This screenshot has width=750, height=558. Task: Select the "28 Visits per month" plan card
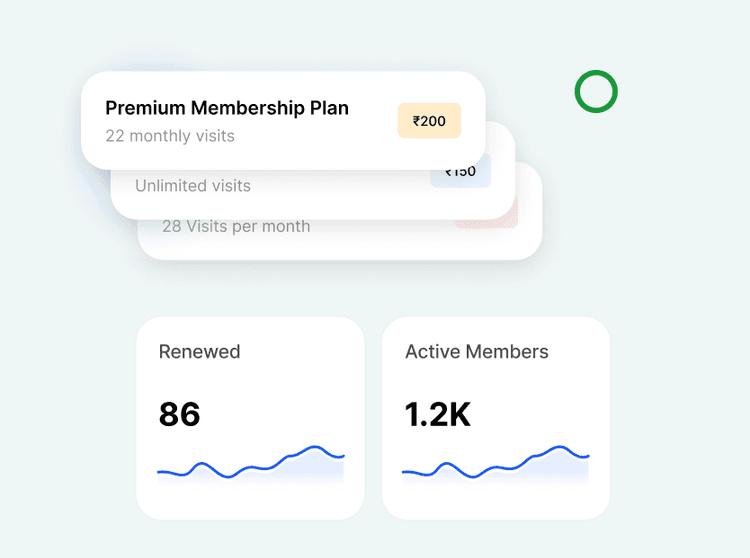(236, 227)
